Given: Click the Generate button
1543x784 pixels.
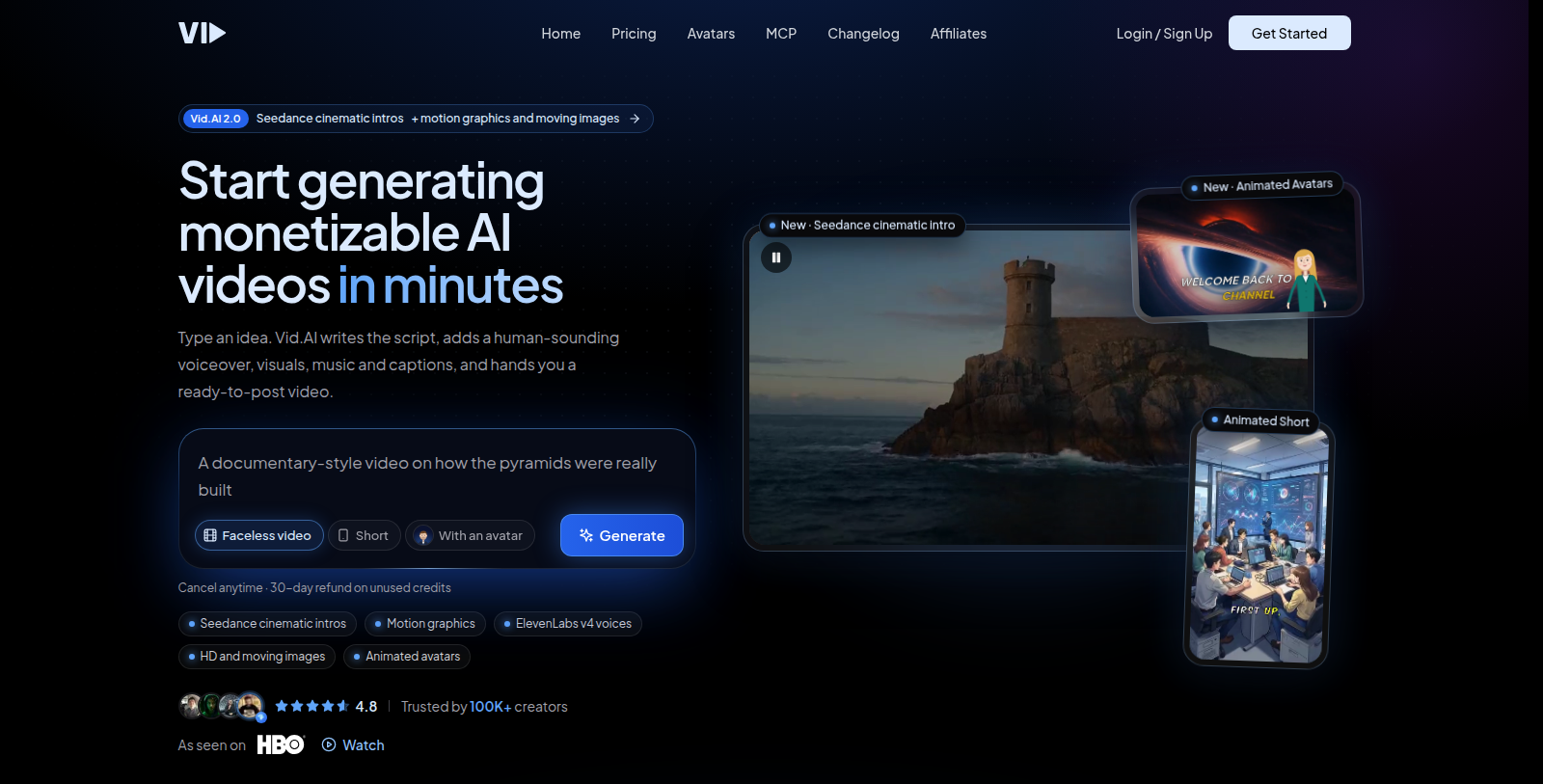Looking at the screenshot, I should pos(622,535).
